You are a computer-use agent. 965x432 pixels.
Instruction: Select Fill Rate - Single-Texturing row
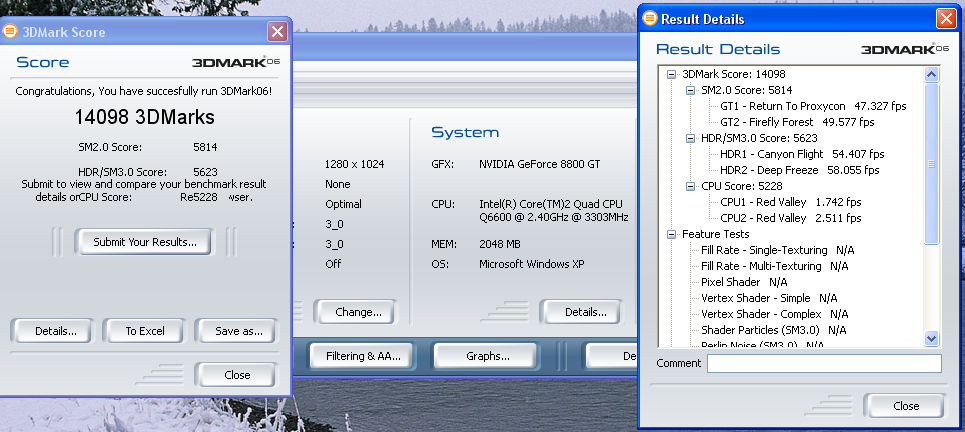[x=777, y=250]
